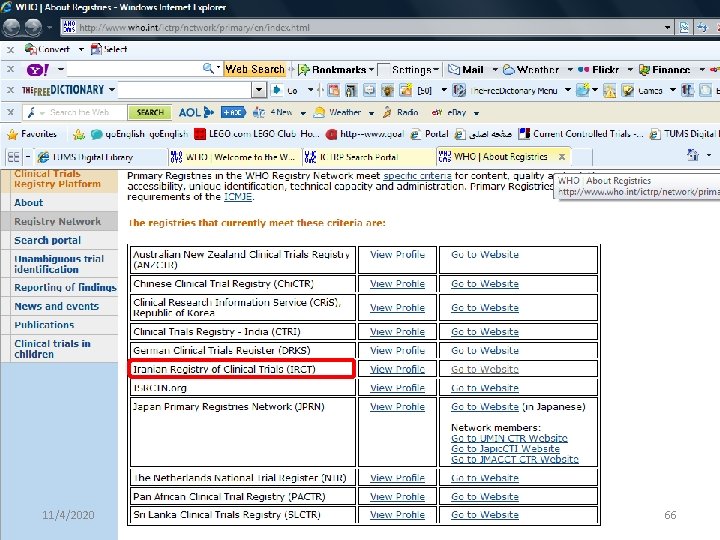720x540 pixels.
Task: Close the AOL toolbar with its X
Action: point(10,112)
